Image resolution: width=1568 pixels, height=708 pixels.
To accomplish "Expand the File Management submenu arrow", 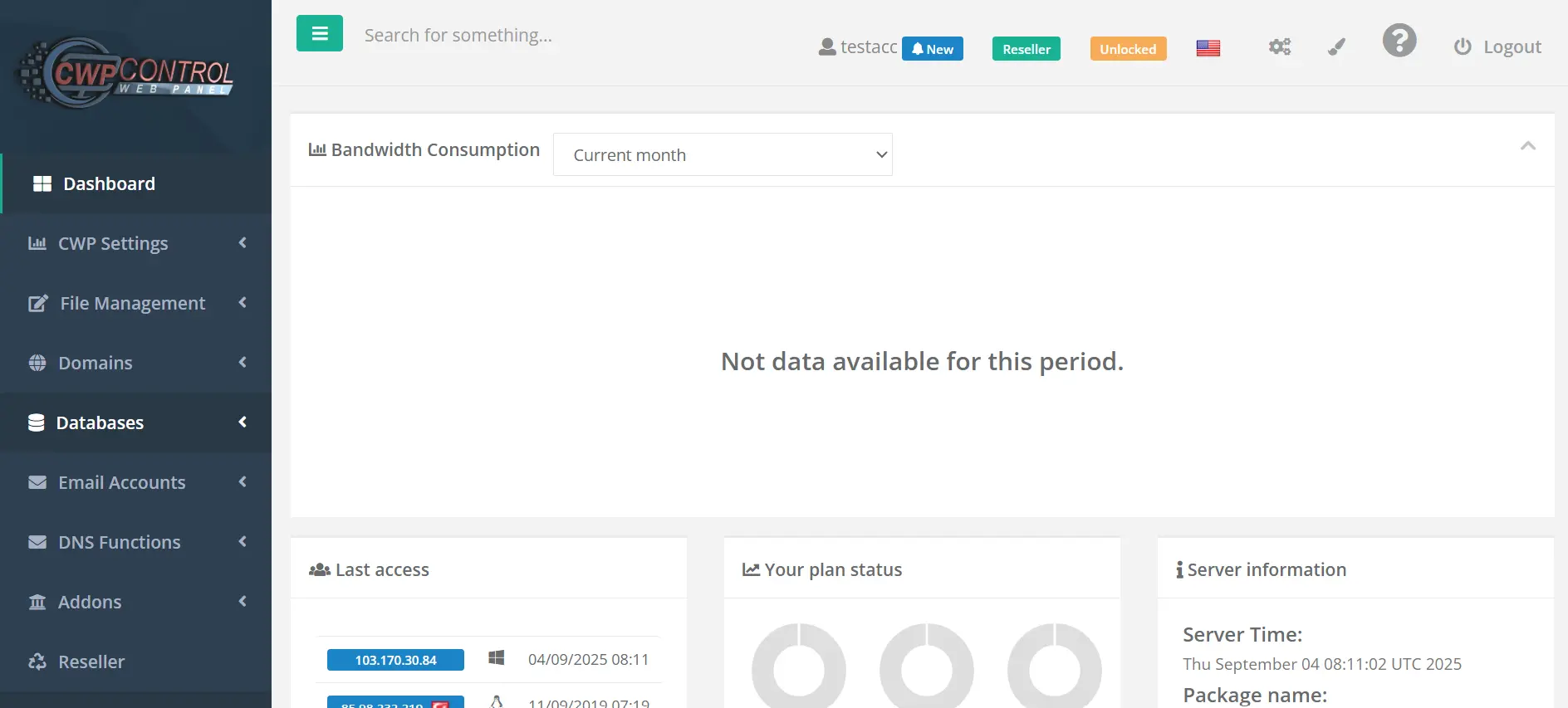I will tap(243, 302).
